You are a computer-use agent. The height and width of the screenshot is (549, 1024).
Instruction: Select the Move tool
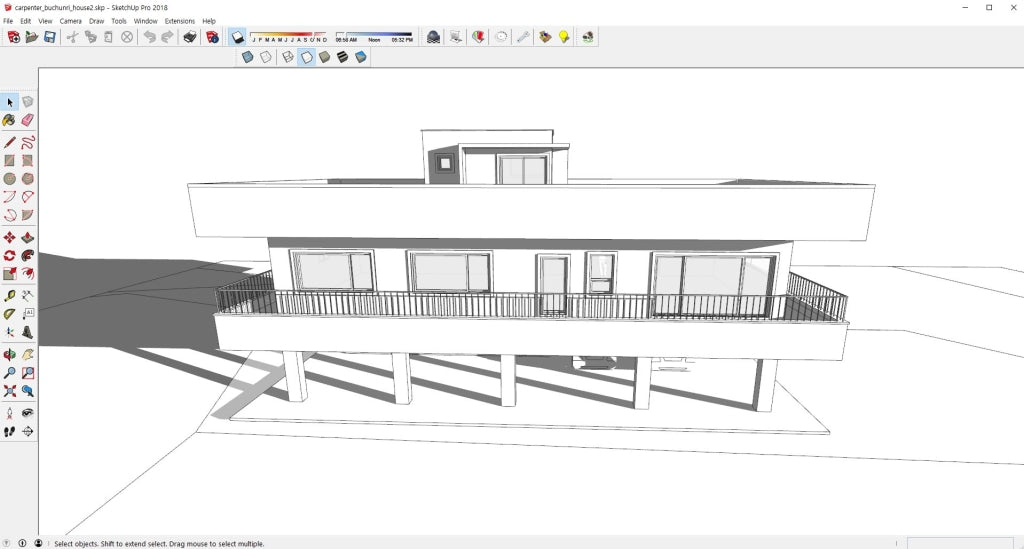[x=9, y=238]
